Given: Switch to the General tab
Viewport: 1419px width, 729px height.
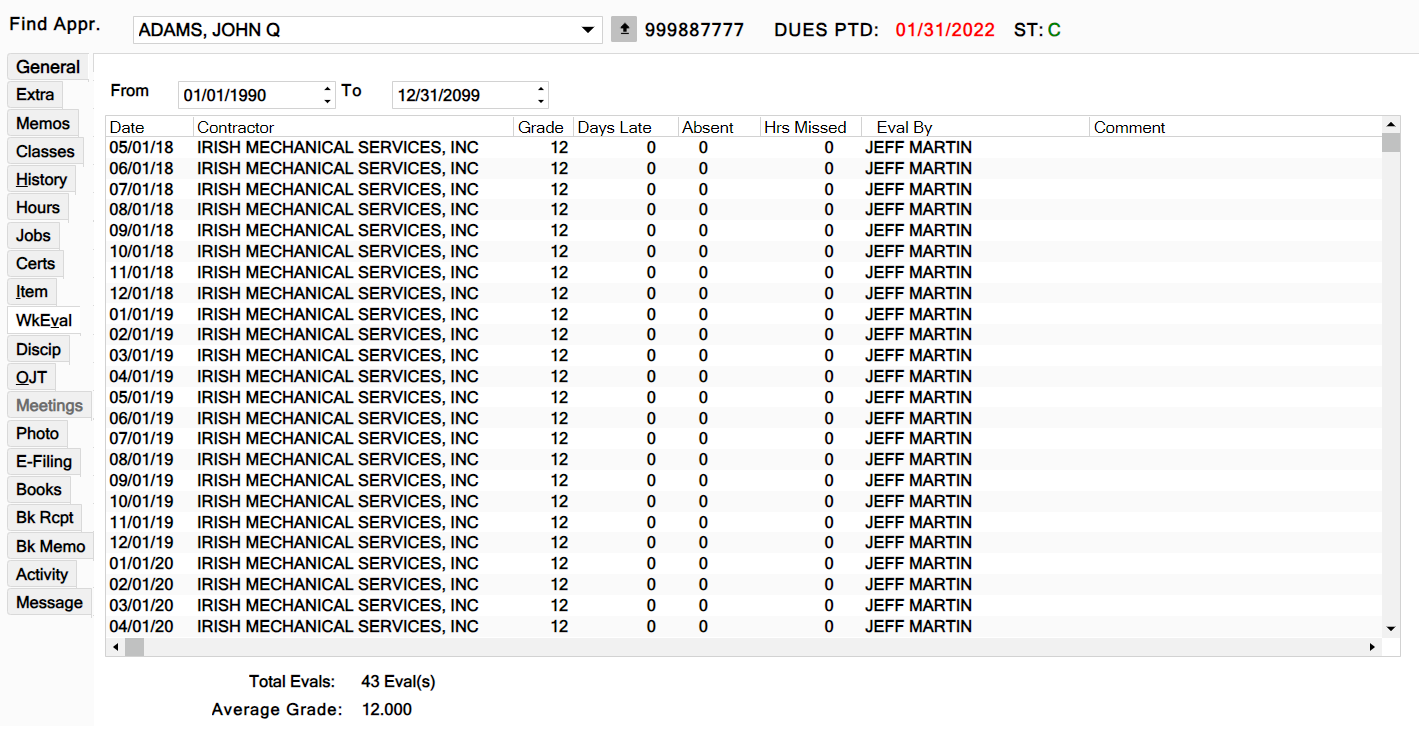Looking at the screenshot, I should point(48,67).
